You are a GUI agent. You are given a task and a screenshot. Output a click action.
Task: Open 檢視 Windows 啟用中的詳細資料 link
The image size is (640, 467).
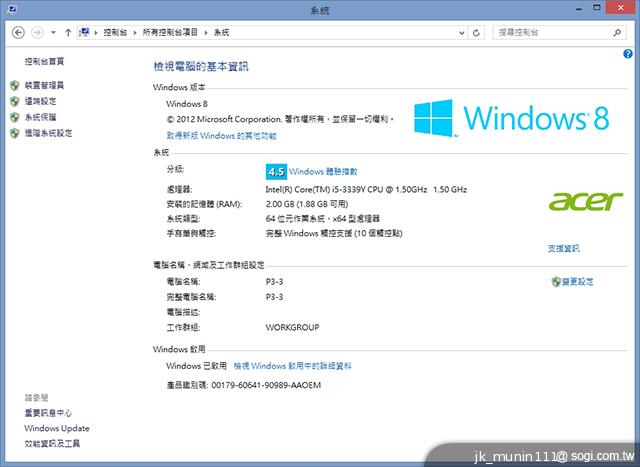(x=292, y=366)
